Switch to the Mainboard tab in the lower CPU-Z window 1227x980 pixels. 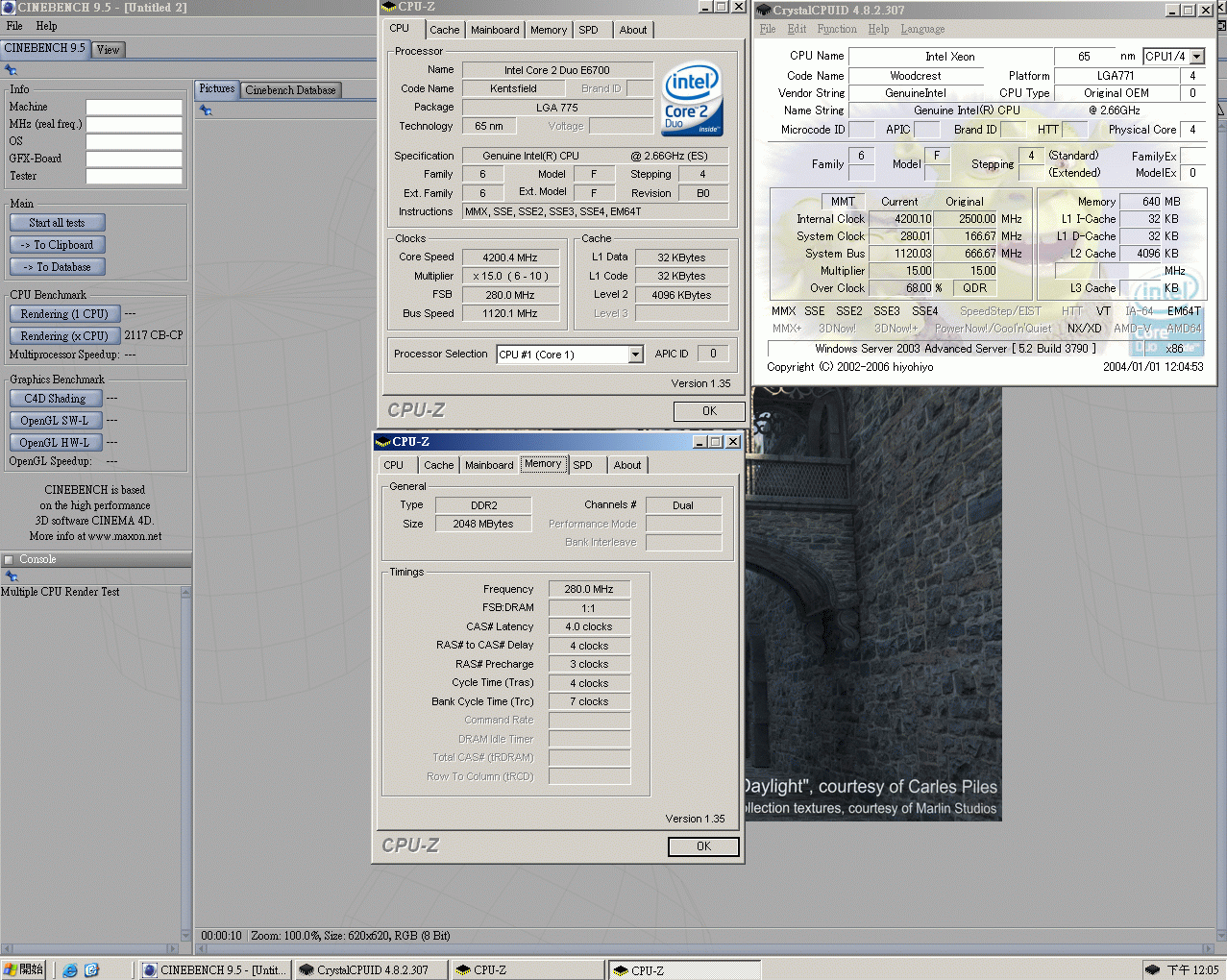pyautogui.click(x=489, y=465)
